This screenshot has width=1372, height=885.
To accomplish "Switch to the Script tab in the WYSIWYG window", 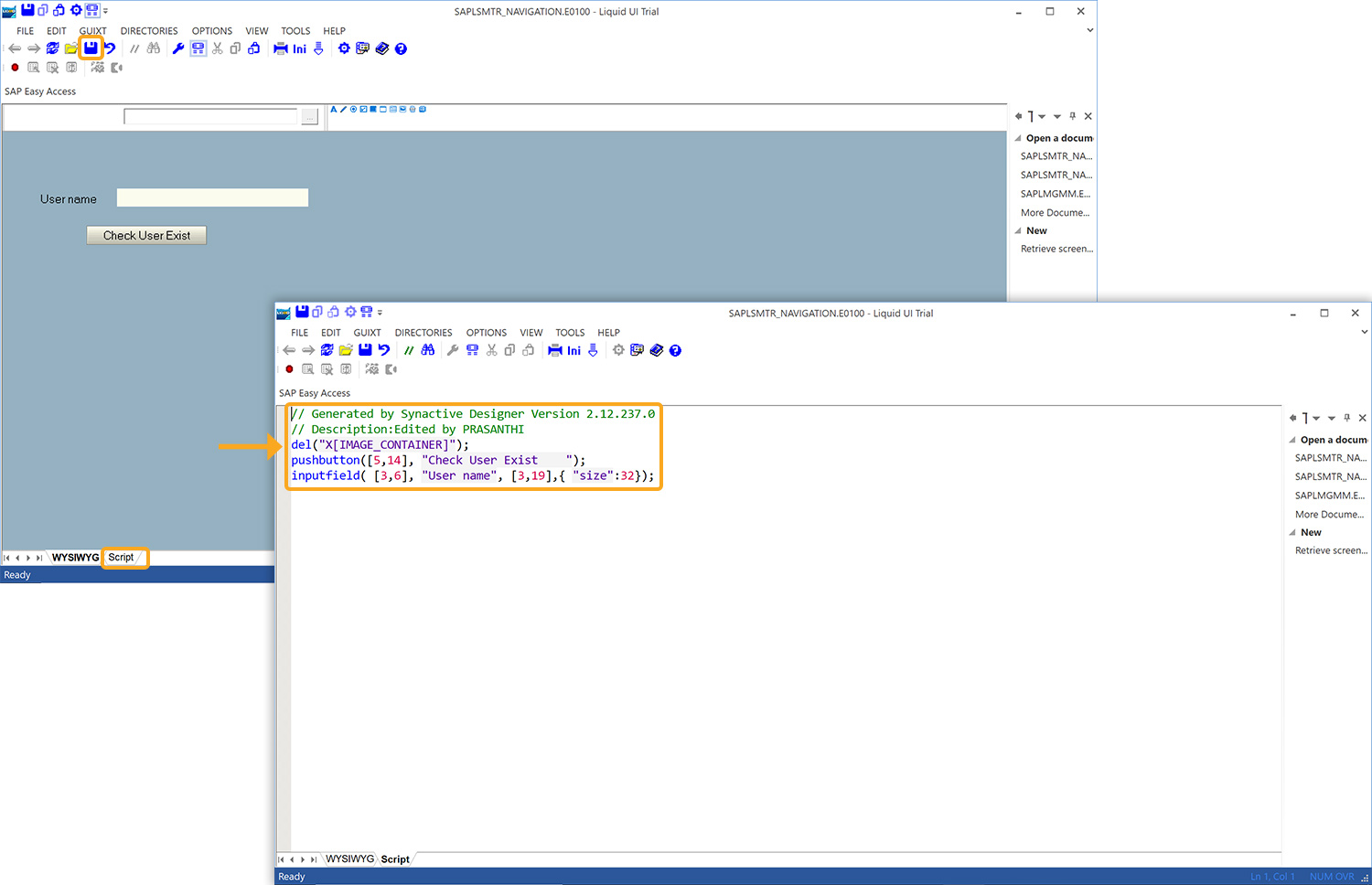I will pos(121,558).
